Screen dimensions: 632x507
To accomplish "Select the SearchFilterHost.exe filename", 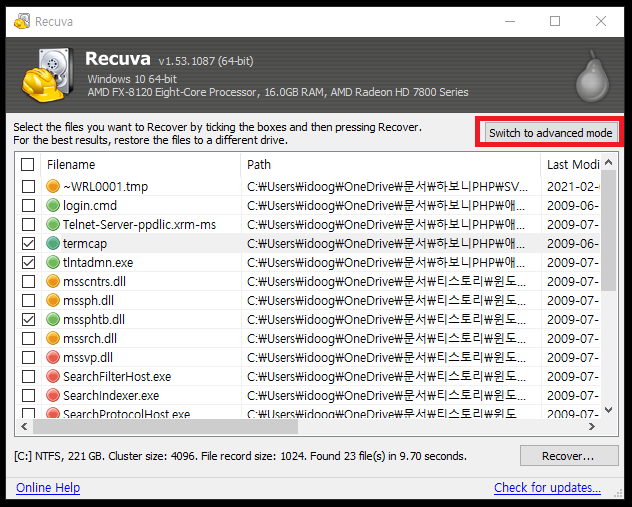I will click(117, 376).
